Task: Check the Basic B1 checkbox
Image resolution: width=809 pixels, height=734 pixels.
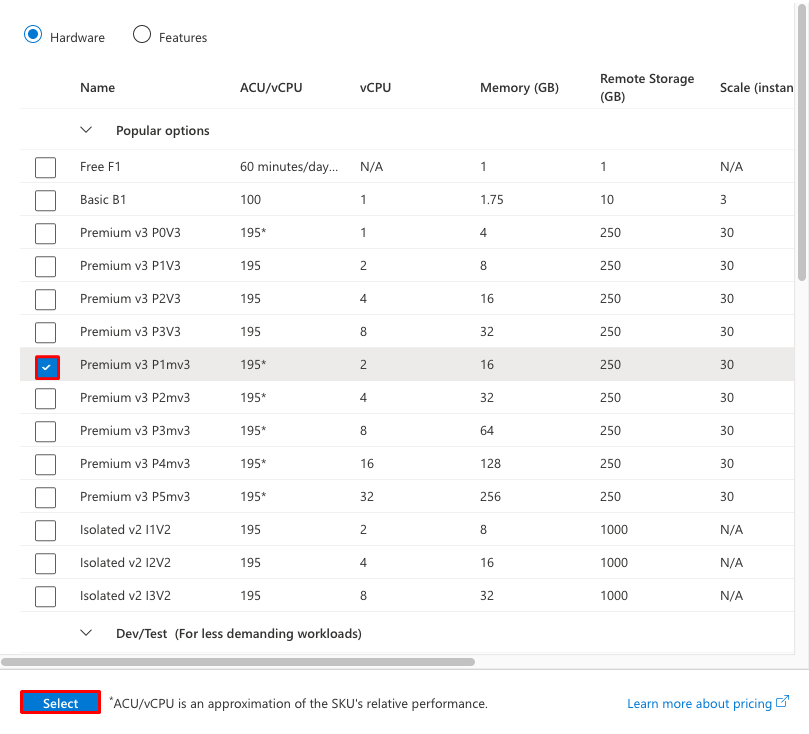Action: [45, 200]
